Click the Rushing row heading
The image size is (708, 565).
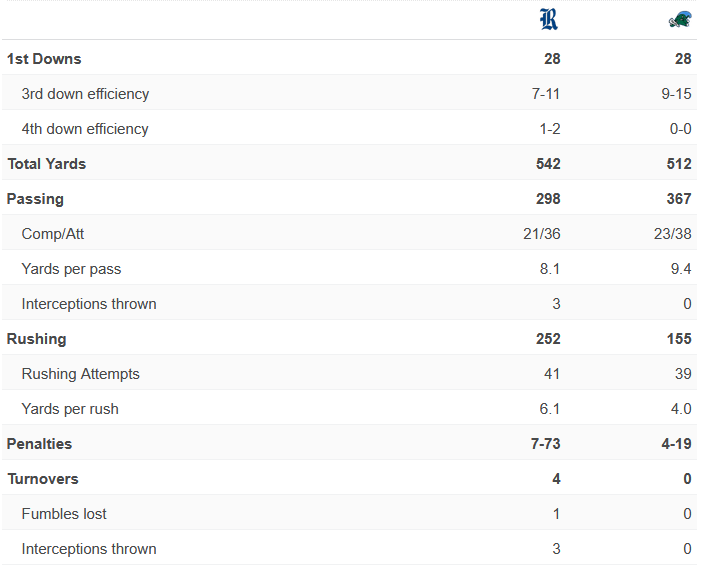pos(37,339)
